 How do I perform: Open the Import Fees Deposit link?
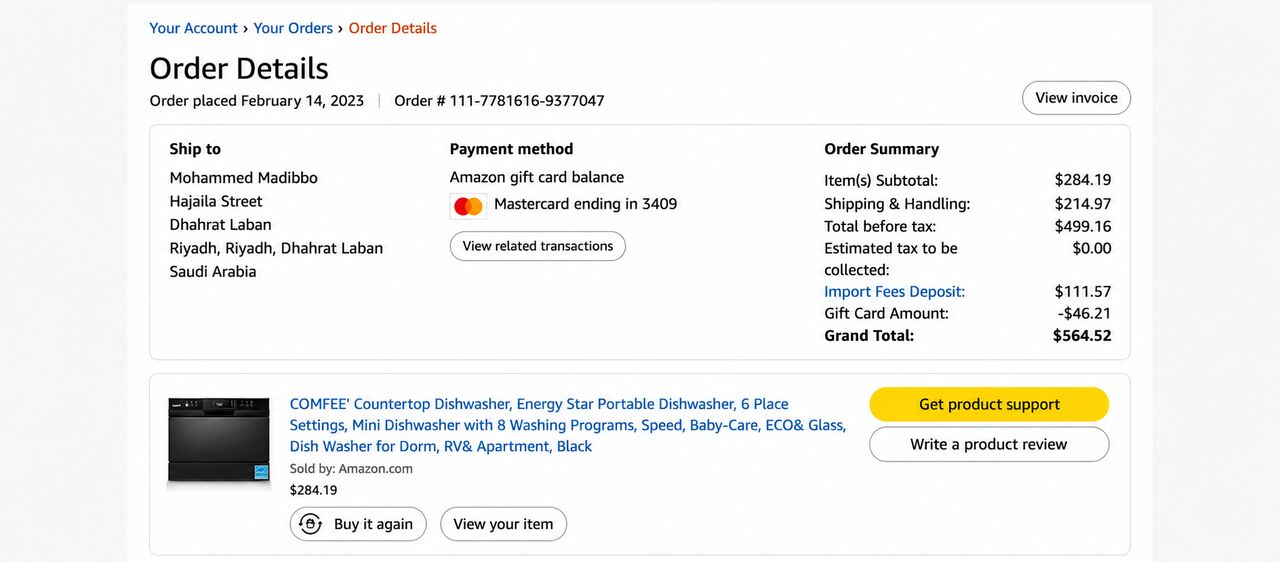coord(895,292)
